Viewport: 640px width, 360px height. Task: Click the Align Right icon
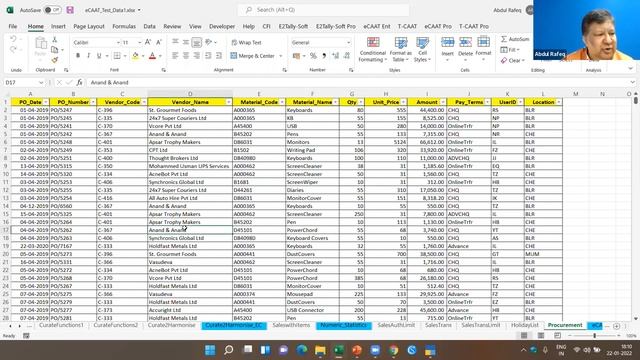coord(196,56)
